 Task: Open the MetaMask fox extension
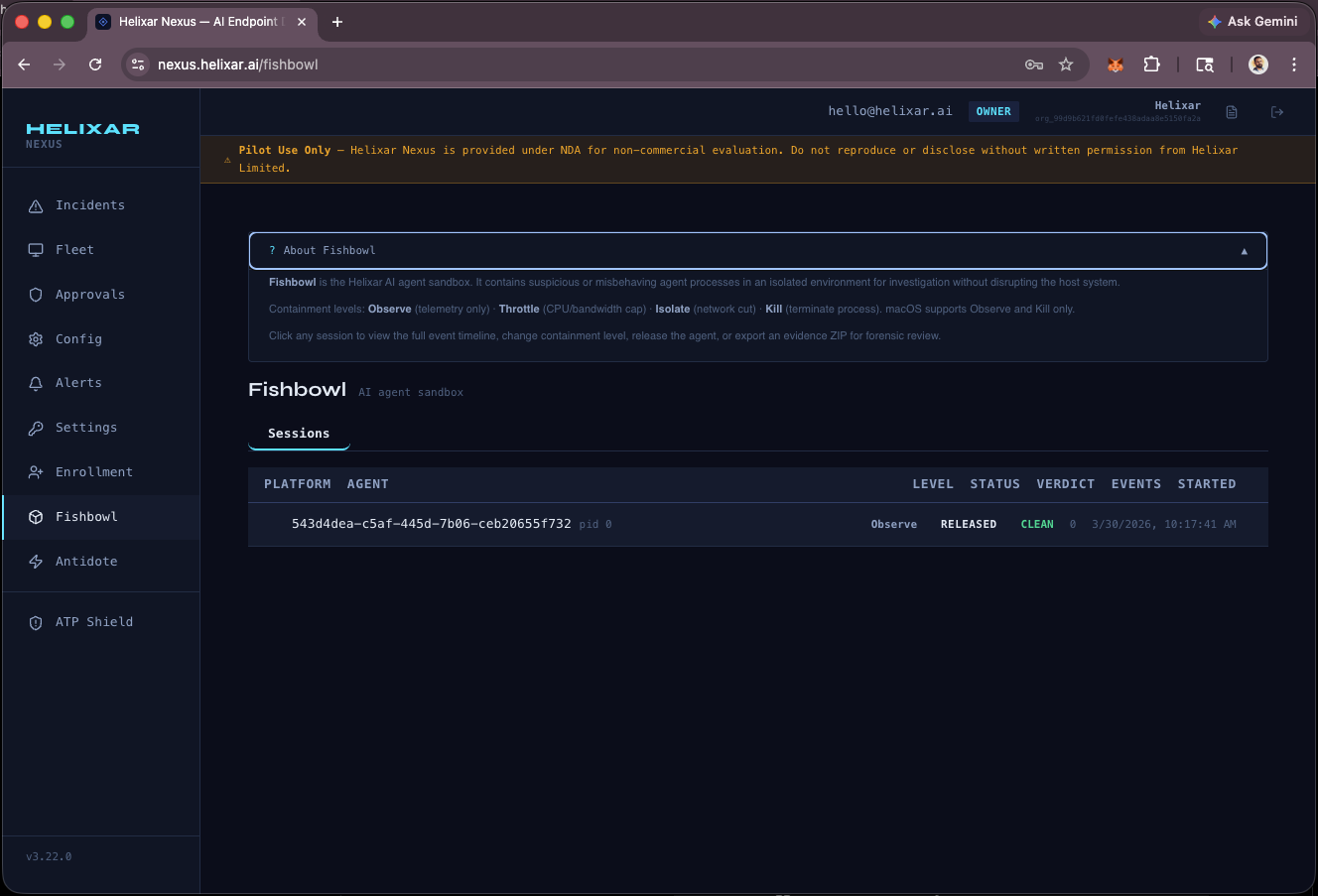point(1116,64)
